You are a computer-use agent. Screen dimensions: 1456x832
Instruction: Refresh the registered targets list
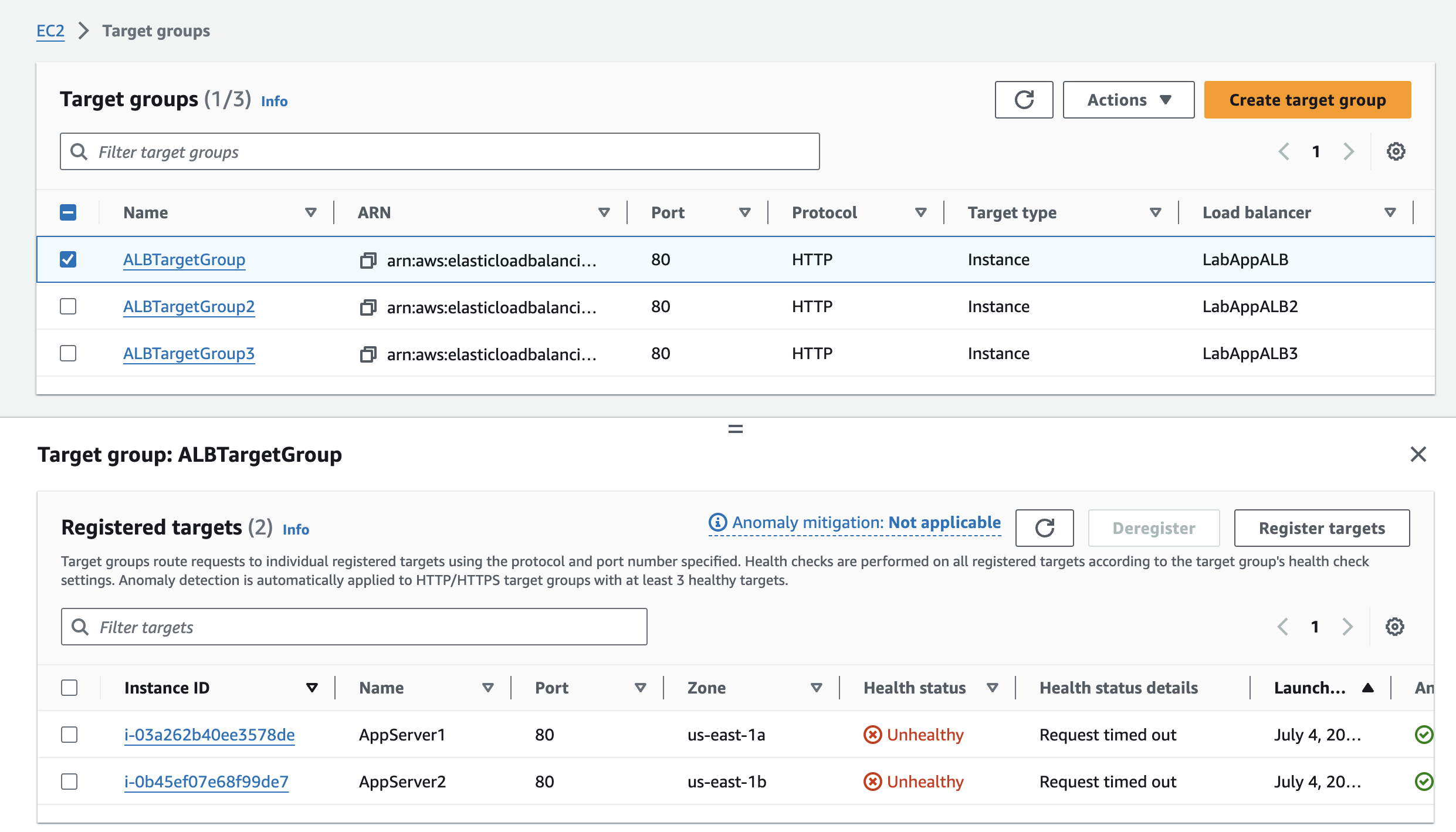(1044, 528)
